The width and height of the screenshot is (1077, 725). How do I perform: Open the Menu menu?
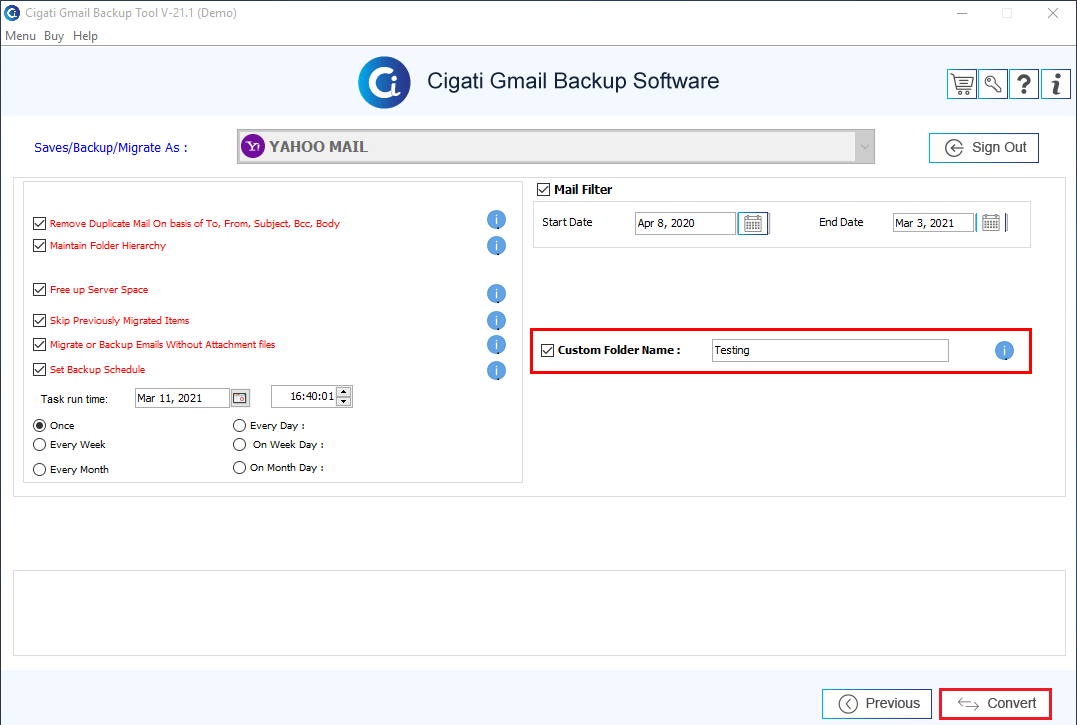pos(20,36)
